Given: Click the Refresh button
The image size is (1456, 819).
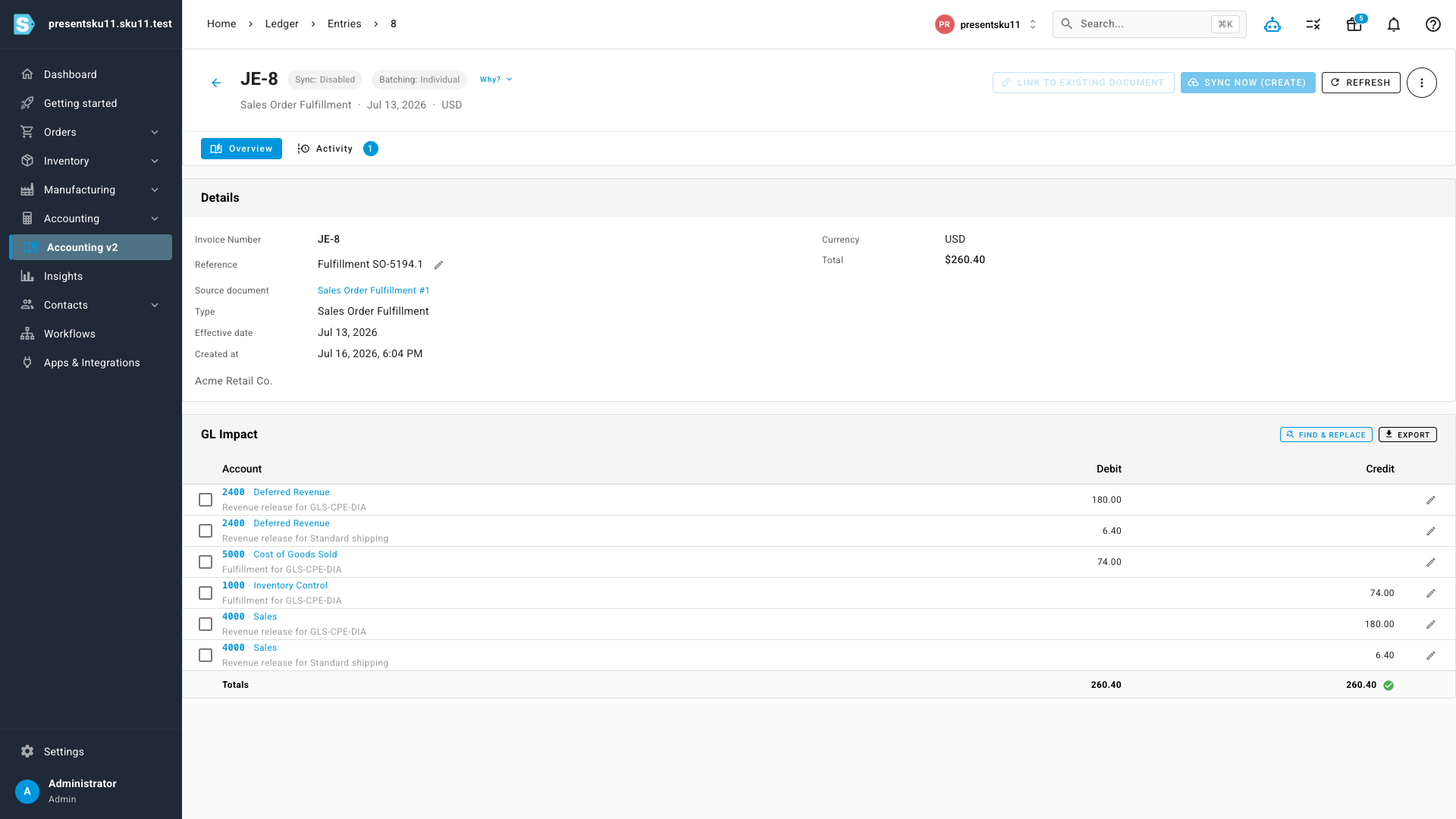Looking at the screenshot, I should pos(1360,83).
